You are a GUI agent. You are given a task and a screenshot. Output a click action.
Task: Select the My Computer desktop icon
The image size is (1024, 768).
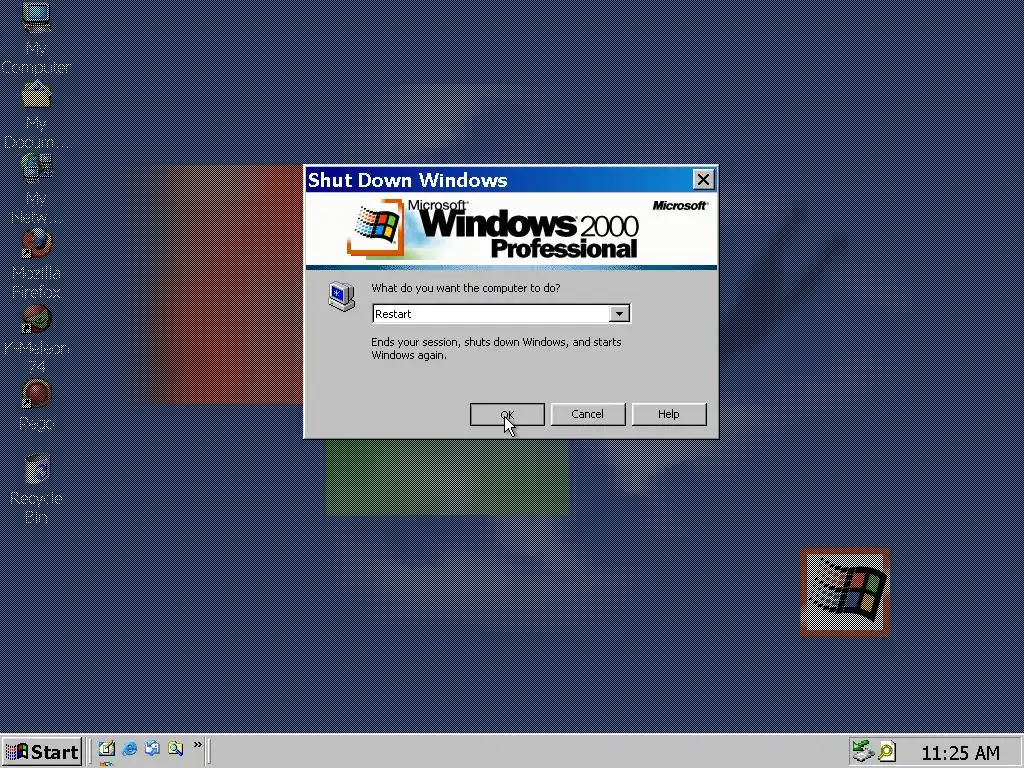pyautogui.click(x=36, y=39)
